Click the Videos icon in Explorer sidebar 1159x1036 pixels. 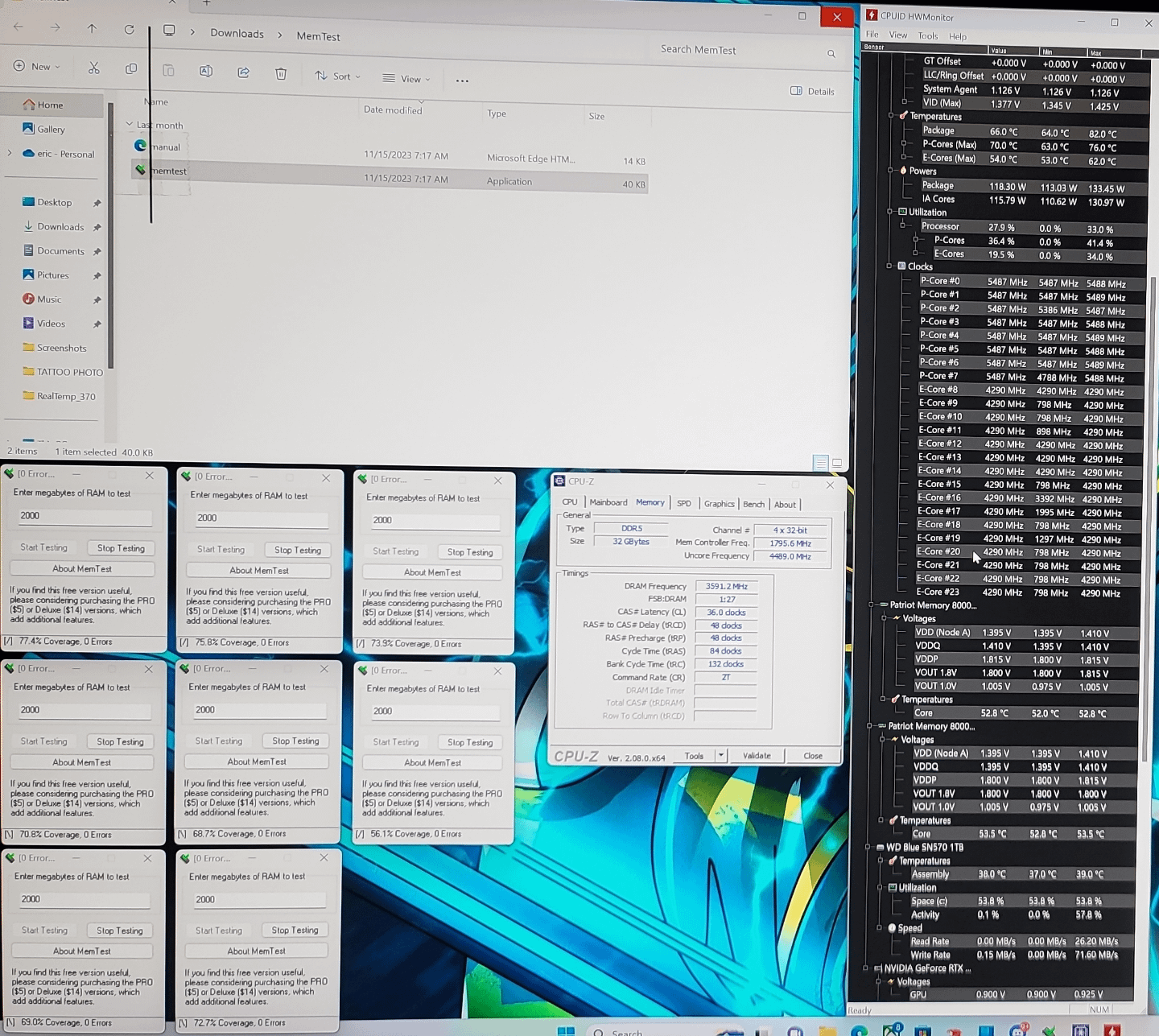[28, 323]
